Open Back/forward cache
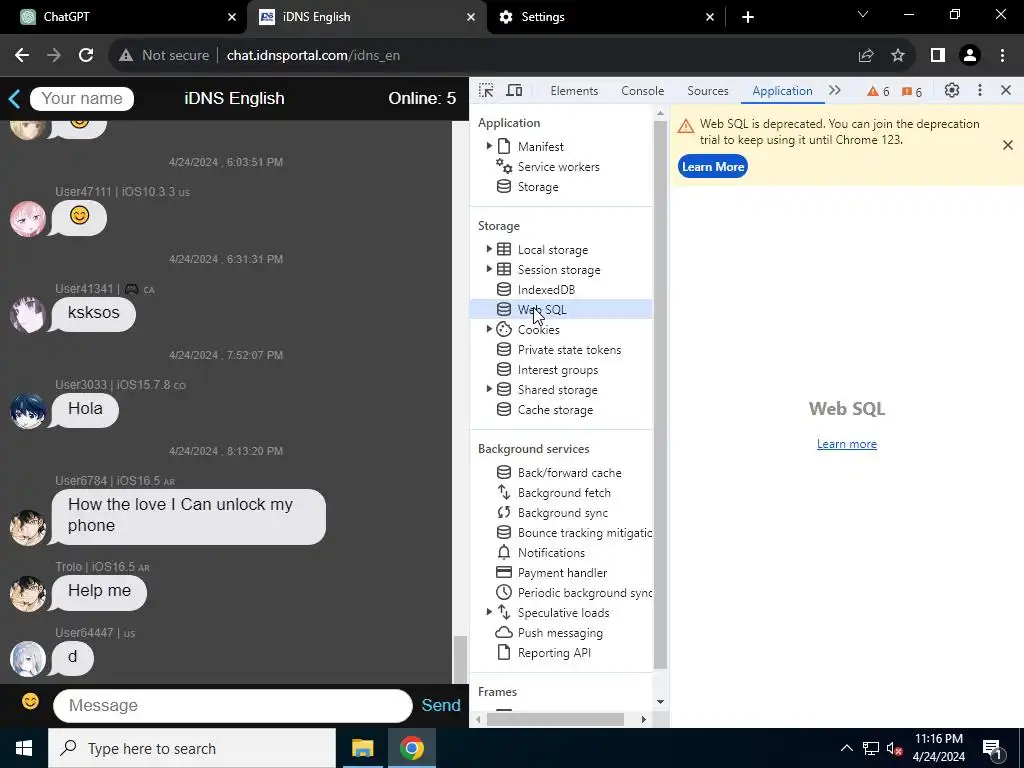 coord(569,472)
